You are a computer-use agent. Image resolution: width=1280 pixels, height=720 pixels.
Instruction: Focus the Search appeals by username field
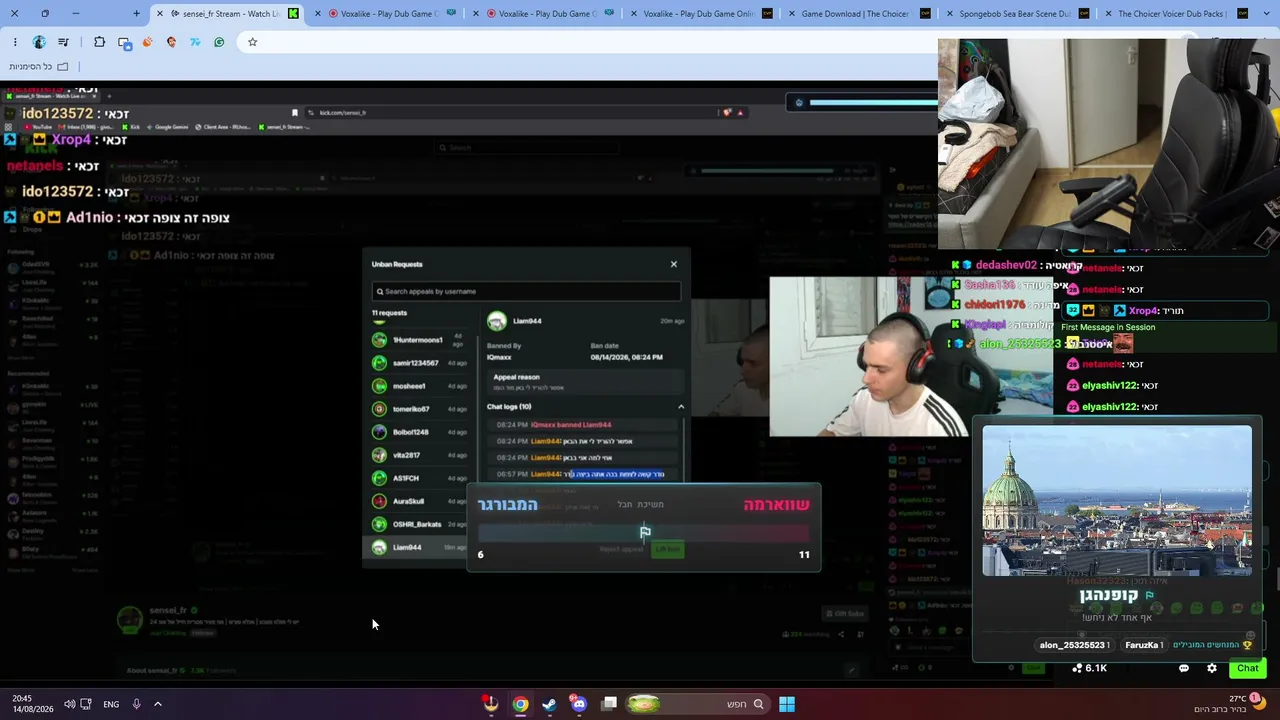pyautogui.click(x=526, y=291)
